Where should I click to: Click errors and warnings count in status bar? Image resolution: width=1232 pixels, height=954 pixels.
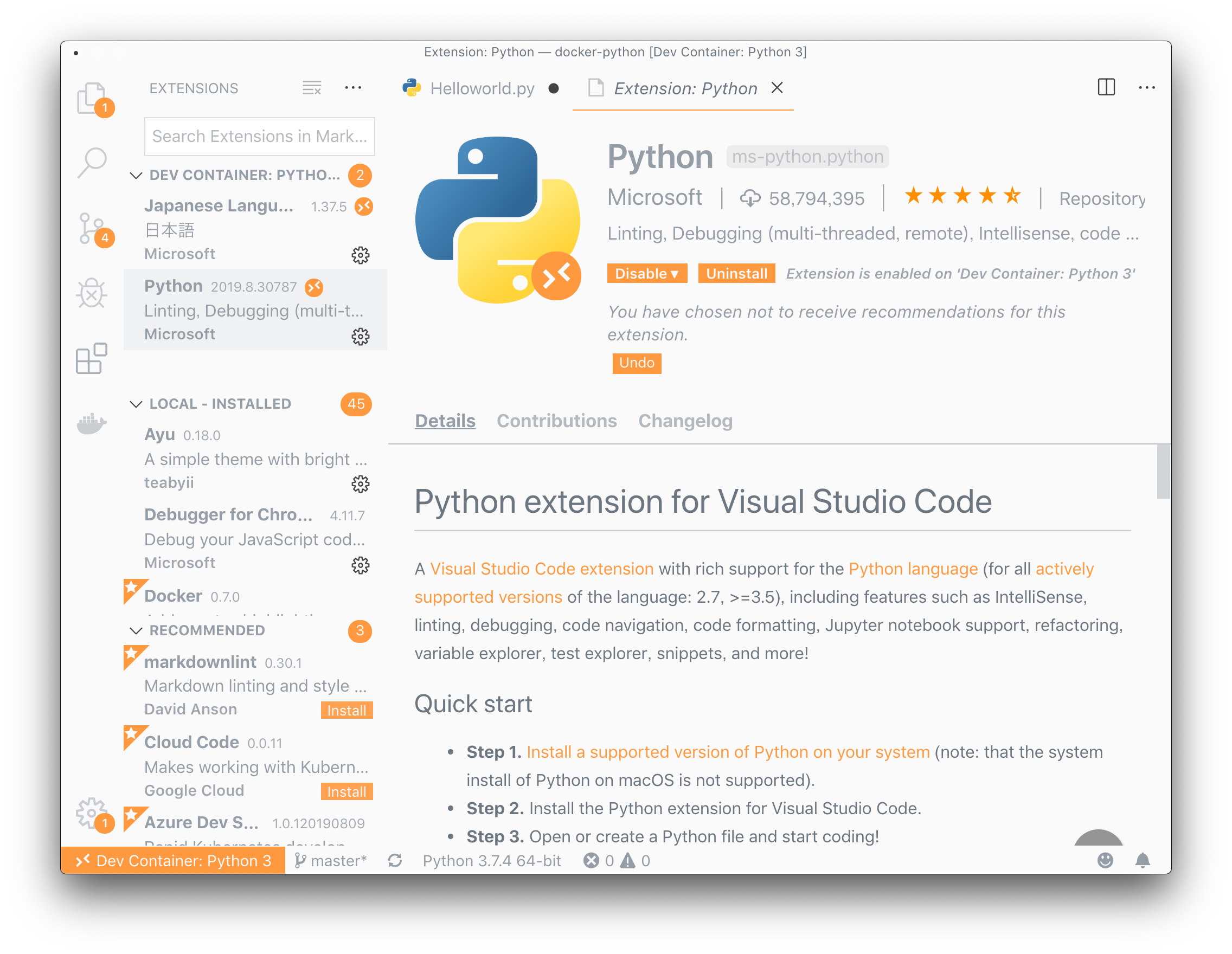pyautogui.click(x=617, y=861)
